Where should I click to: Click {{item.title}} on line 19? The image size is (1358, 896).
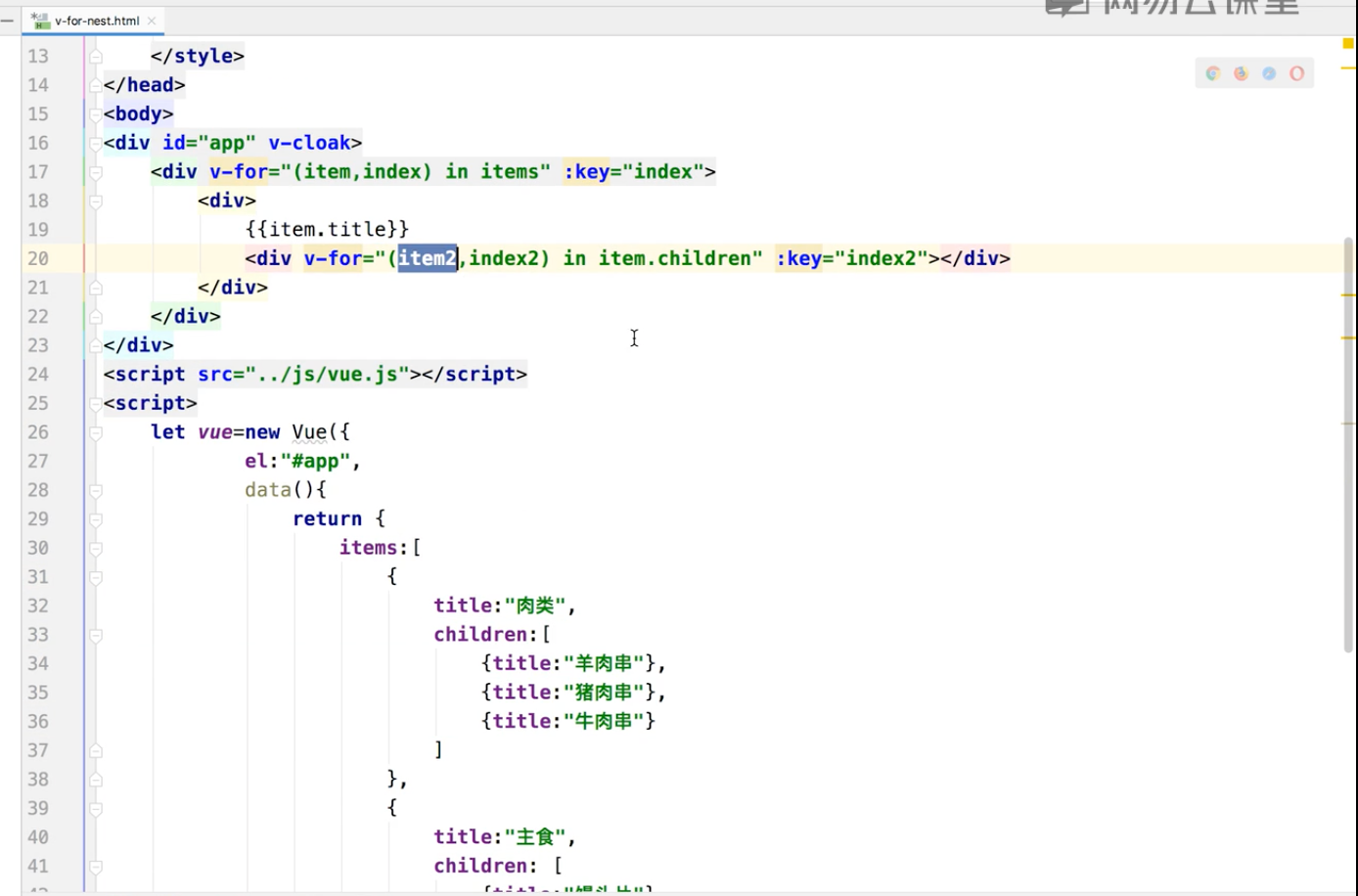[327, 230]
